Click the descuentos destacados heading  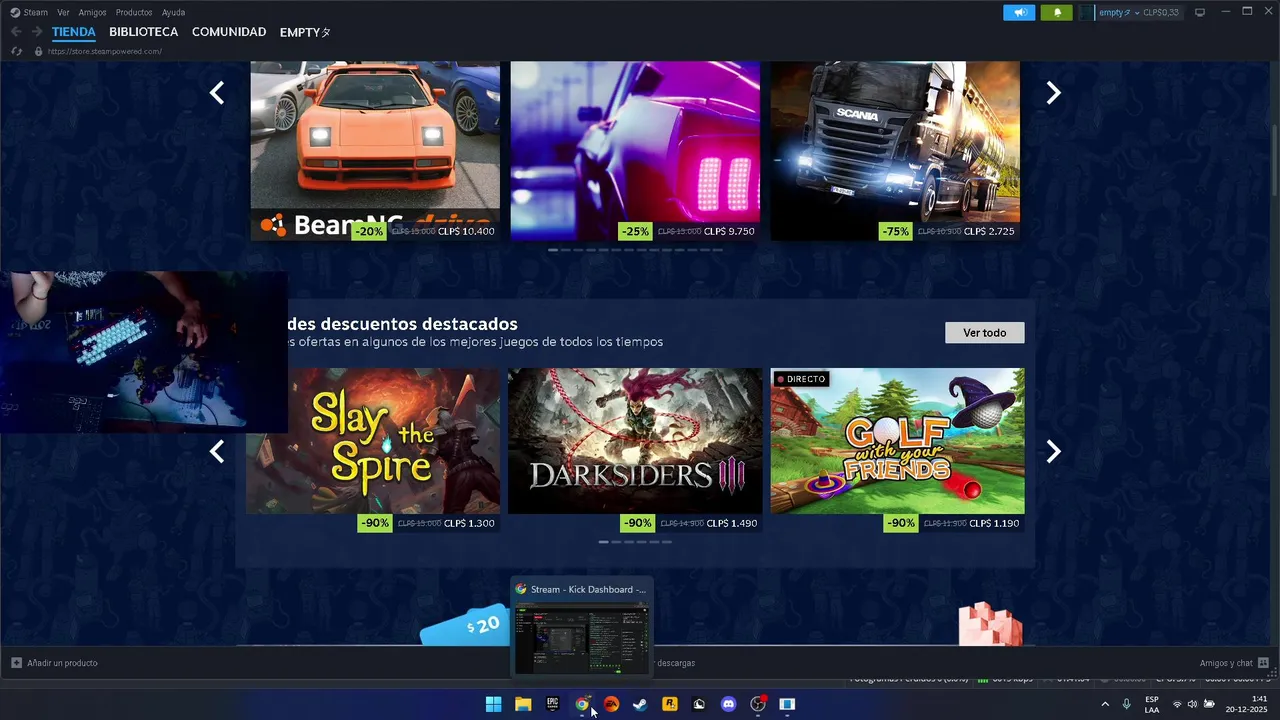(x=403, y=324)
